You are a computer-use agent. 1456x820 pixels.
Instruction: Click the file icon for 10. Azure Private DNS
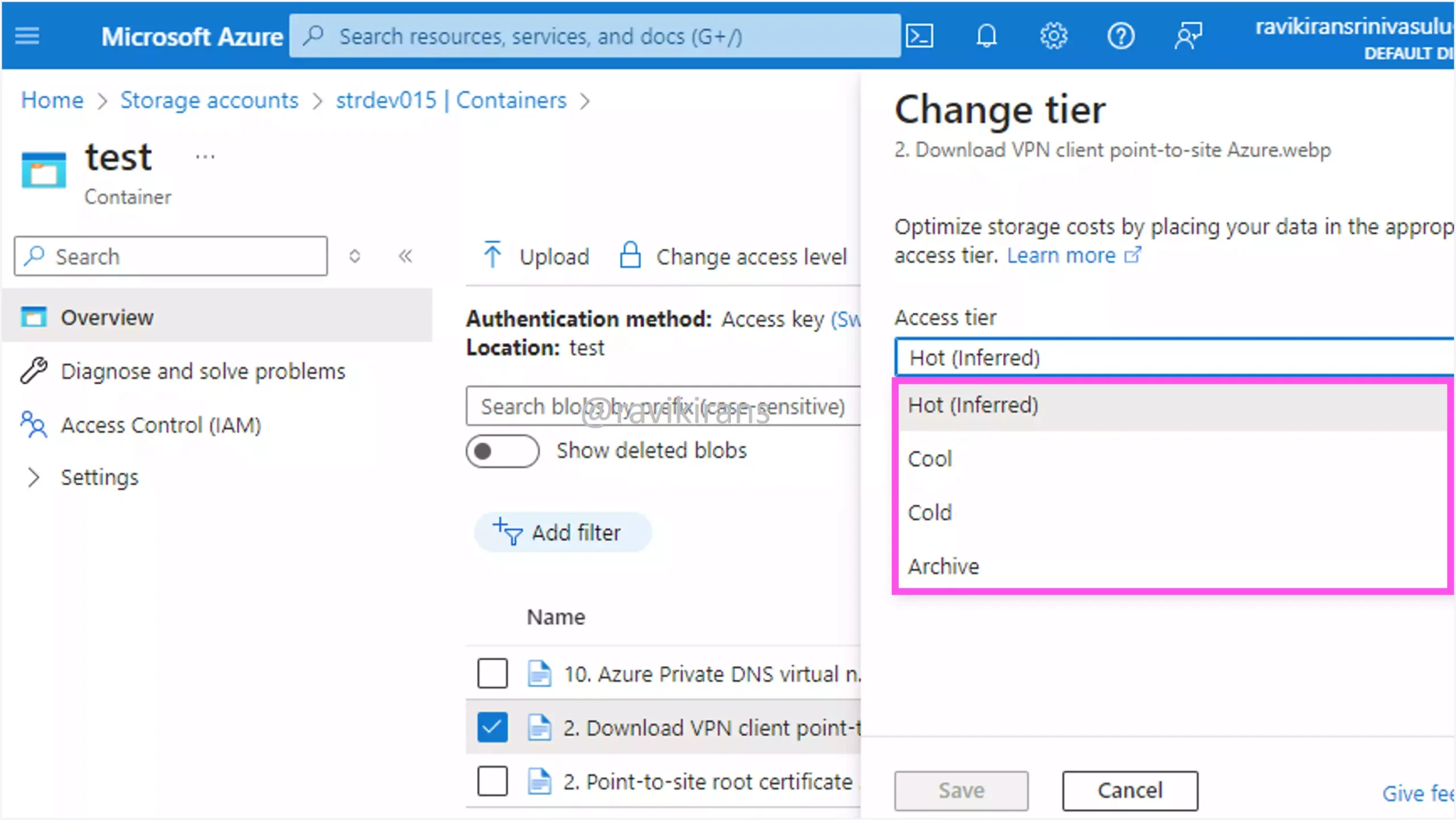coord(539,673)
